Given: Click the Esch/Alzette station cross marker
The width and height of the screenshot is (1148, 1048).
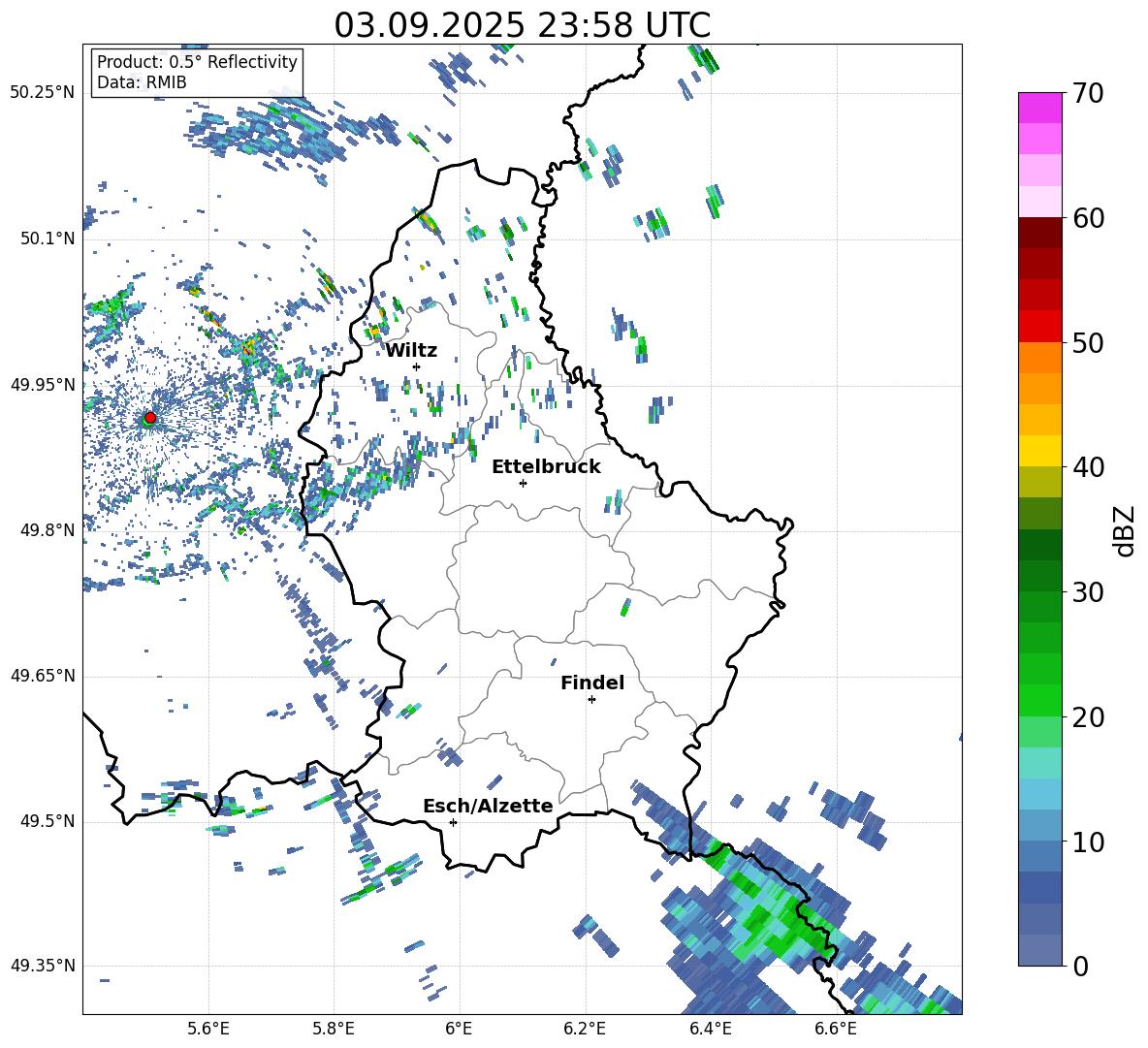Looking at the screenshot, I should point(453,822).
